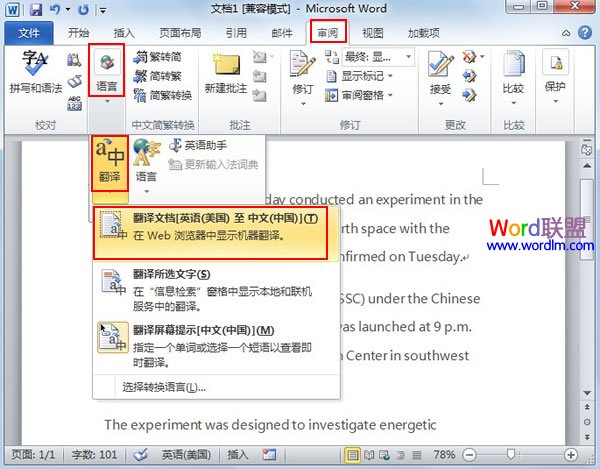
Task: Expand the Customize Quick Access Toolbar arrow
Action: pyautogui.click(x=103, y=10)
